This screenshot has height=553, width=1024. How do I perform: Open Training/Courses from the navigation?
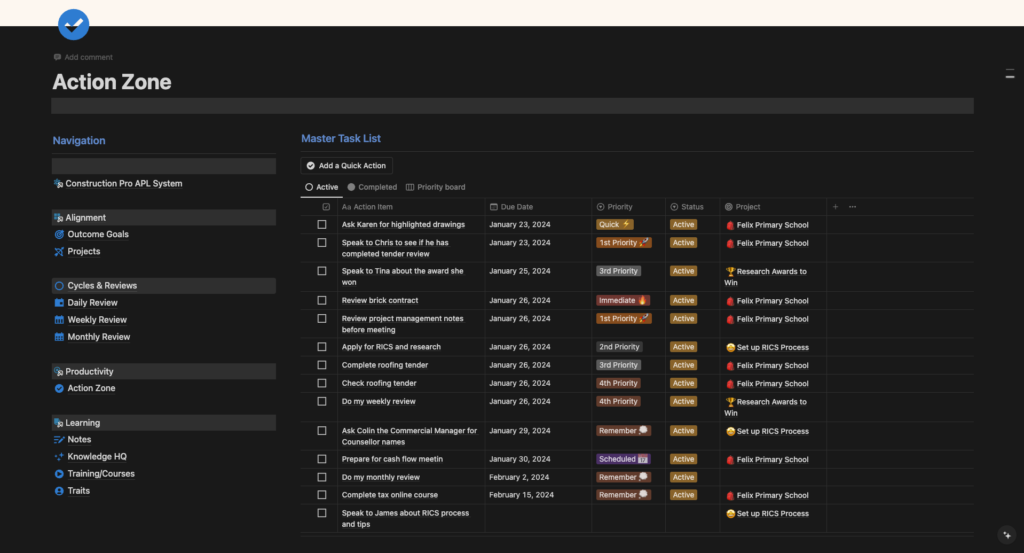pos(100,474)
